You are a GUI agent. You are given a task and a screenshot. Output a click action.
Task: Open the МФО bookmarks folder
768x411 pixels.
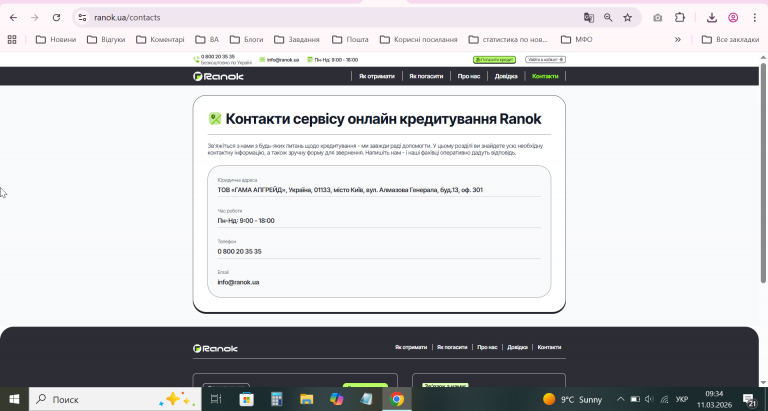(576, 39)
